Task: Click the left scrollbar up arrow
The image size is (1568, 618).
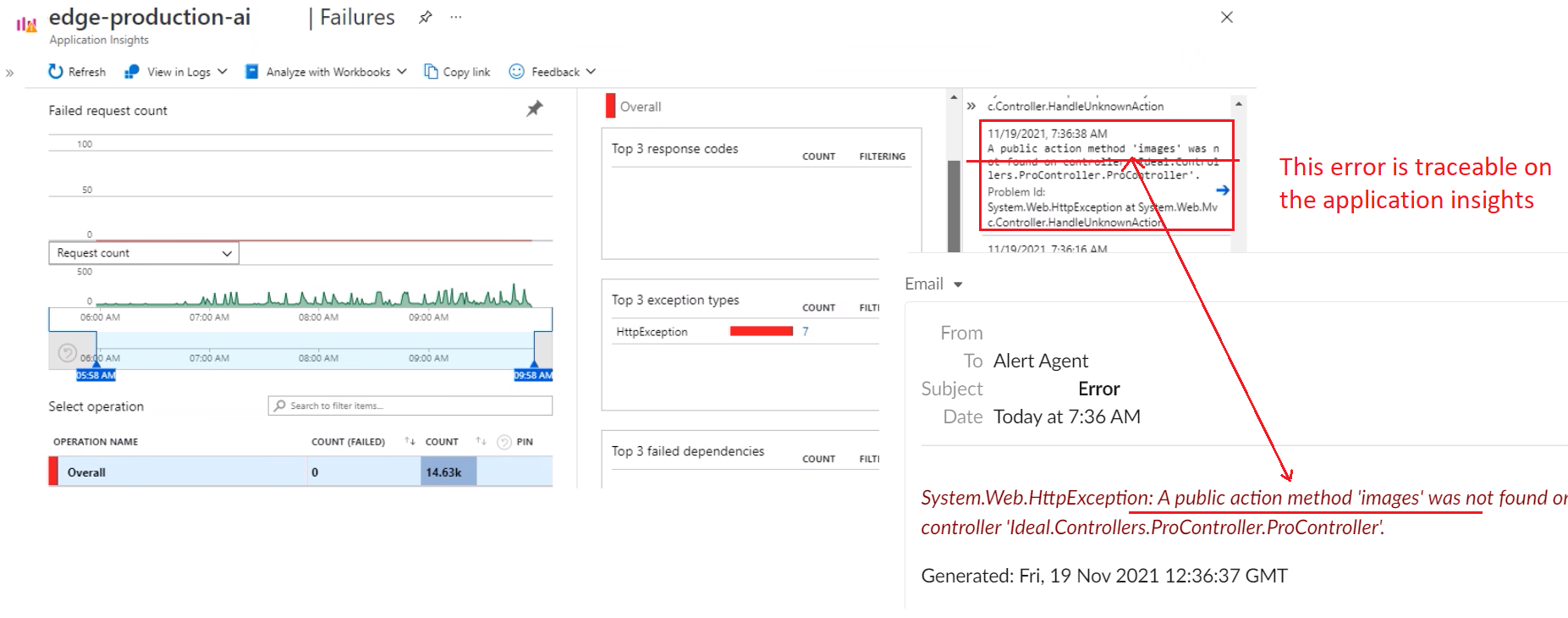Action: 954,98
